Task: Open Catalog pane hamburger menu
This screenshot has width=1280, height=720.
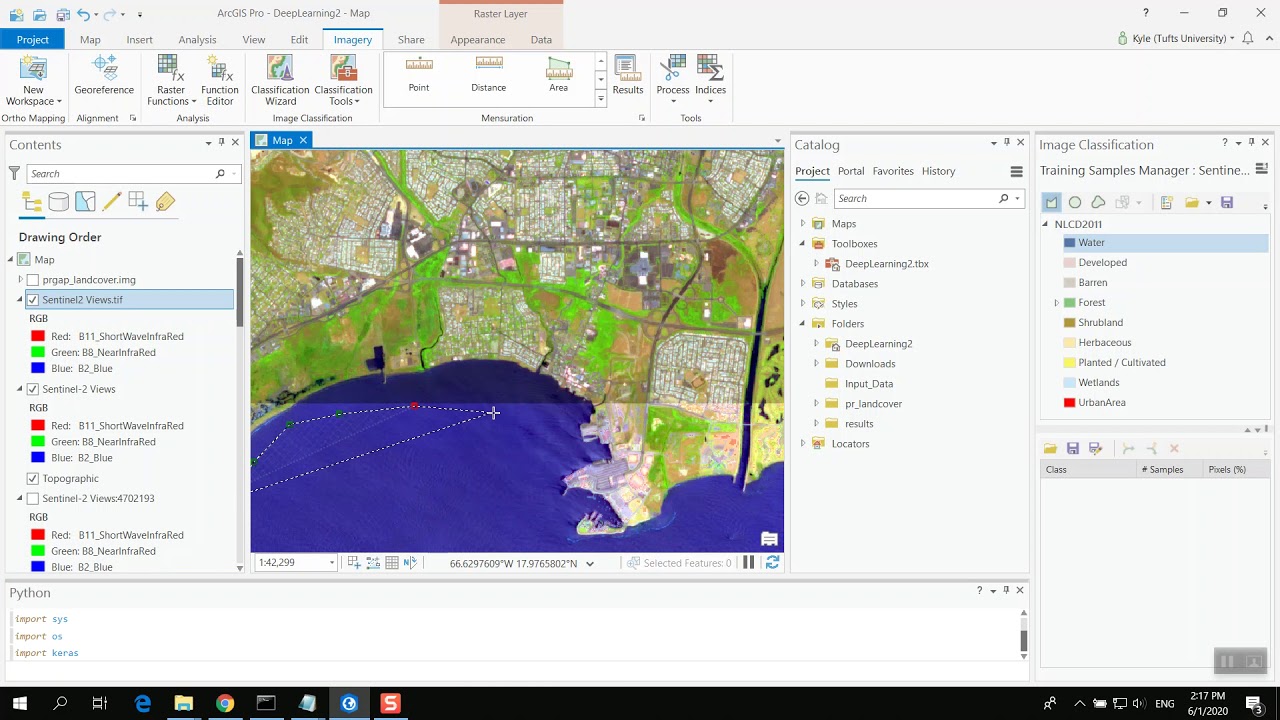Action: (1016, 171)
